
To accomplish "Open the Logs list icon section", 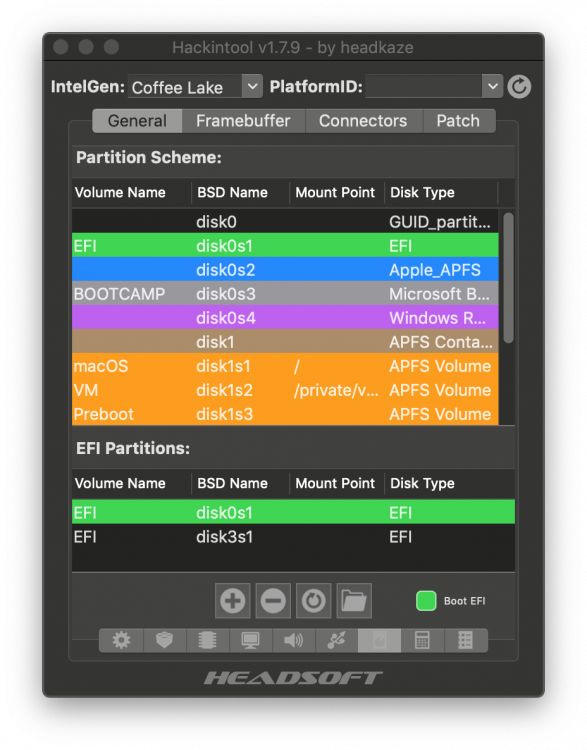I will 465,640.
